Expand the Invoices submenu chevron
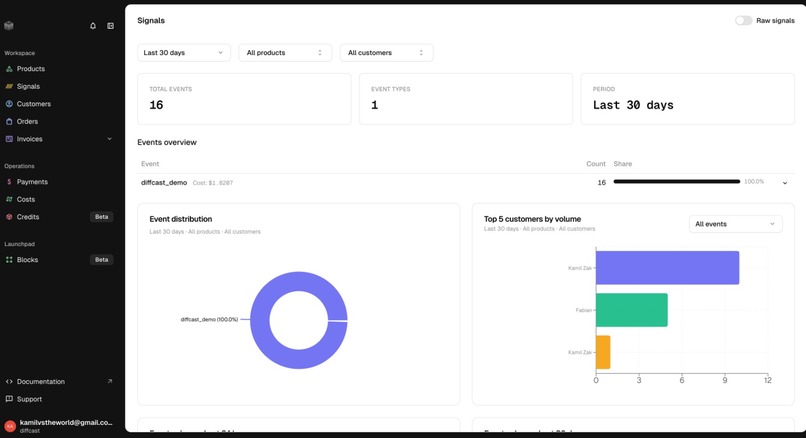The image size is (806, 438). [109, 139]
